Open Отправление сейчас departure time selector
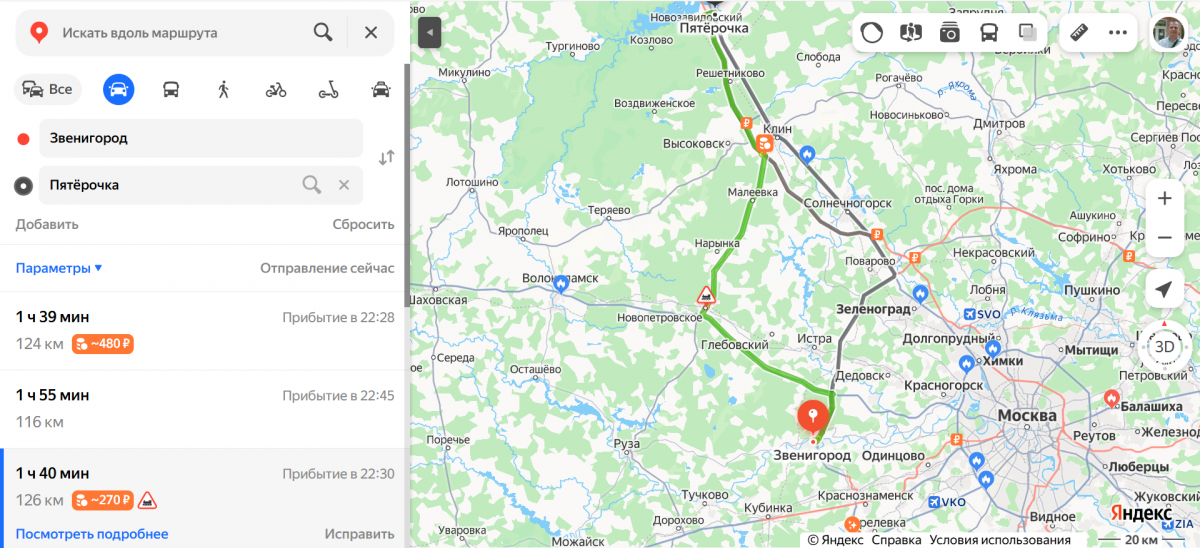 pyautogui.click(x=327, y=268)
